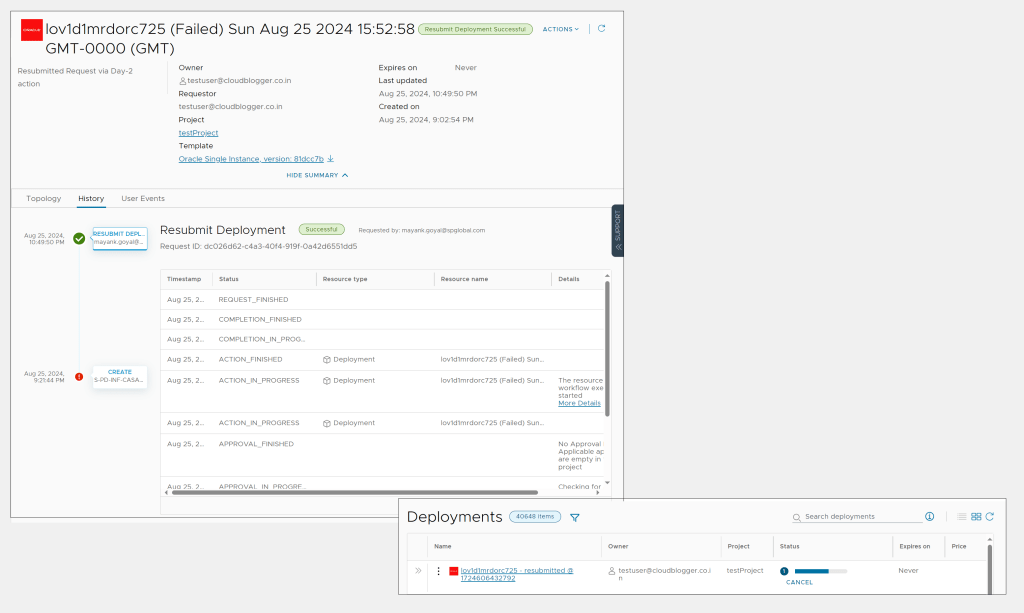The image size is (1024, 613).
Task: Click the download icon next to template version
Action: (331, 159)
